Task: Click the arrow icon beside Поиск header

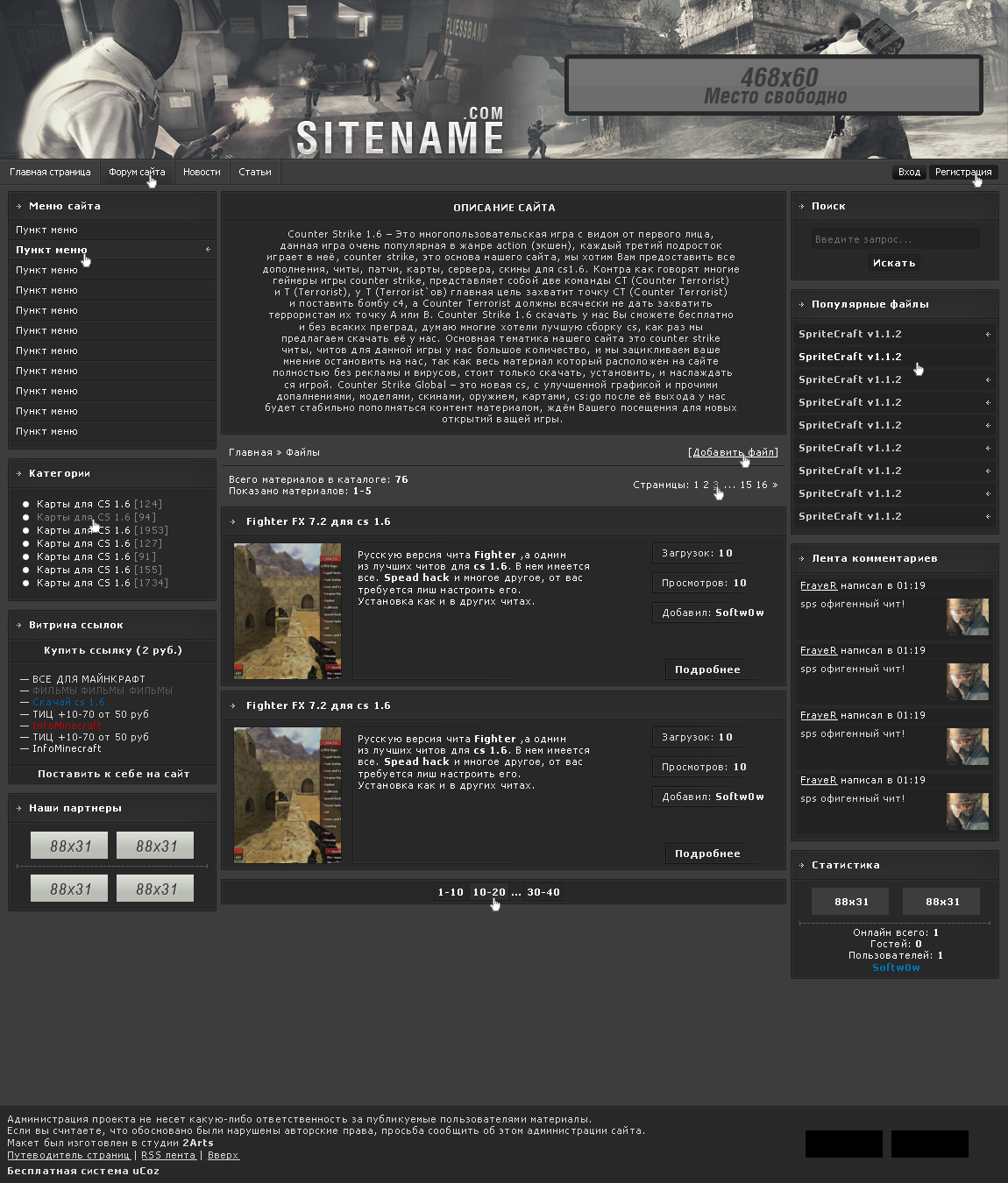Action: [802, 207]
